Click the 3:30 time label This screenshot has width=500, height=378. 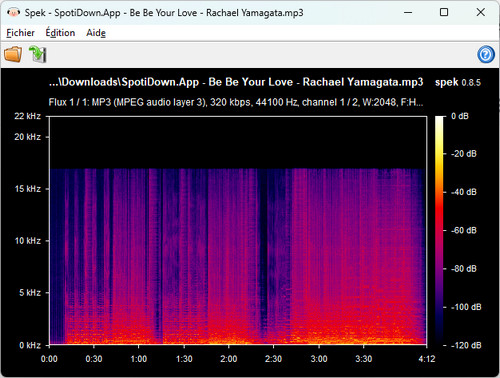coord(363,359)
